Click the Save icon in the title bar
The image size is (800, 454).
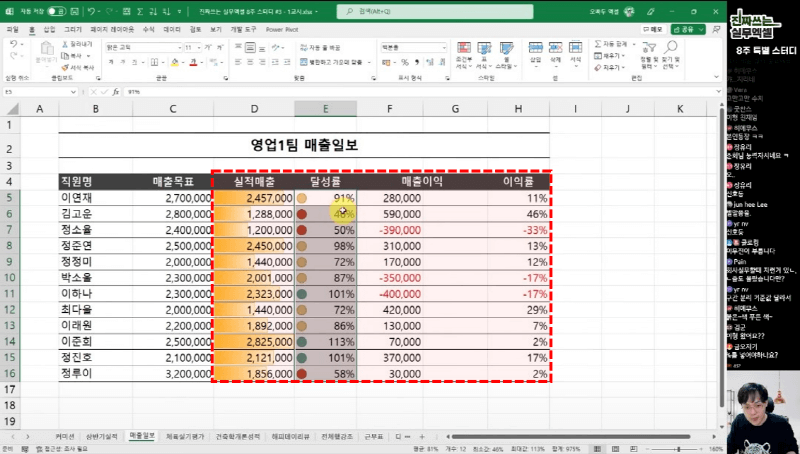[74, 11]
